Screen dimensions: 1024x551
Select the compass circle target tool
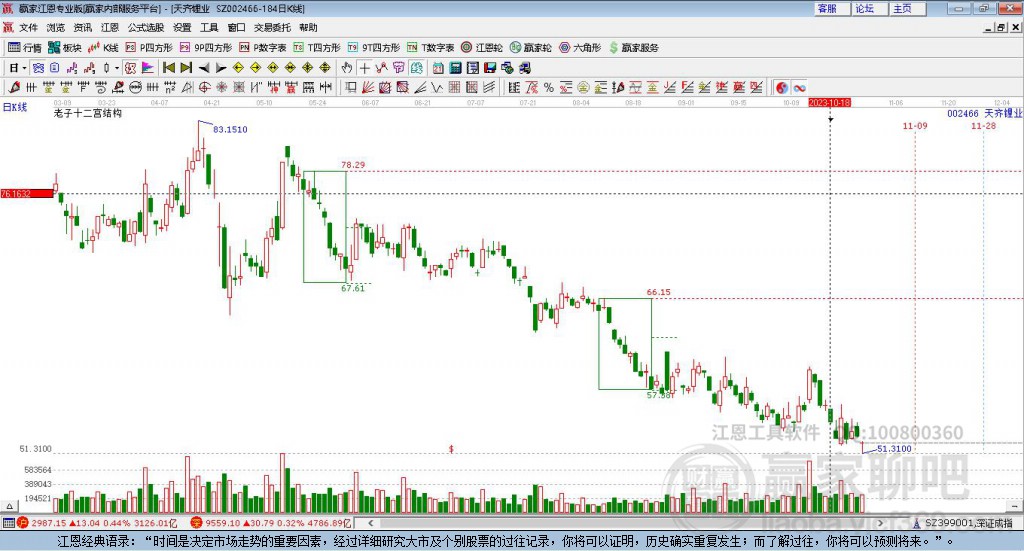pyautogui.click(x=204, y=87)
